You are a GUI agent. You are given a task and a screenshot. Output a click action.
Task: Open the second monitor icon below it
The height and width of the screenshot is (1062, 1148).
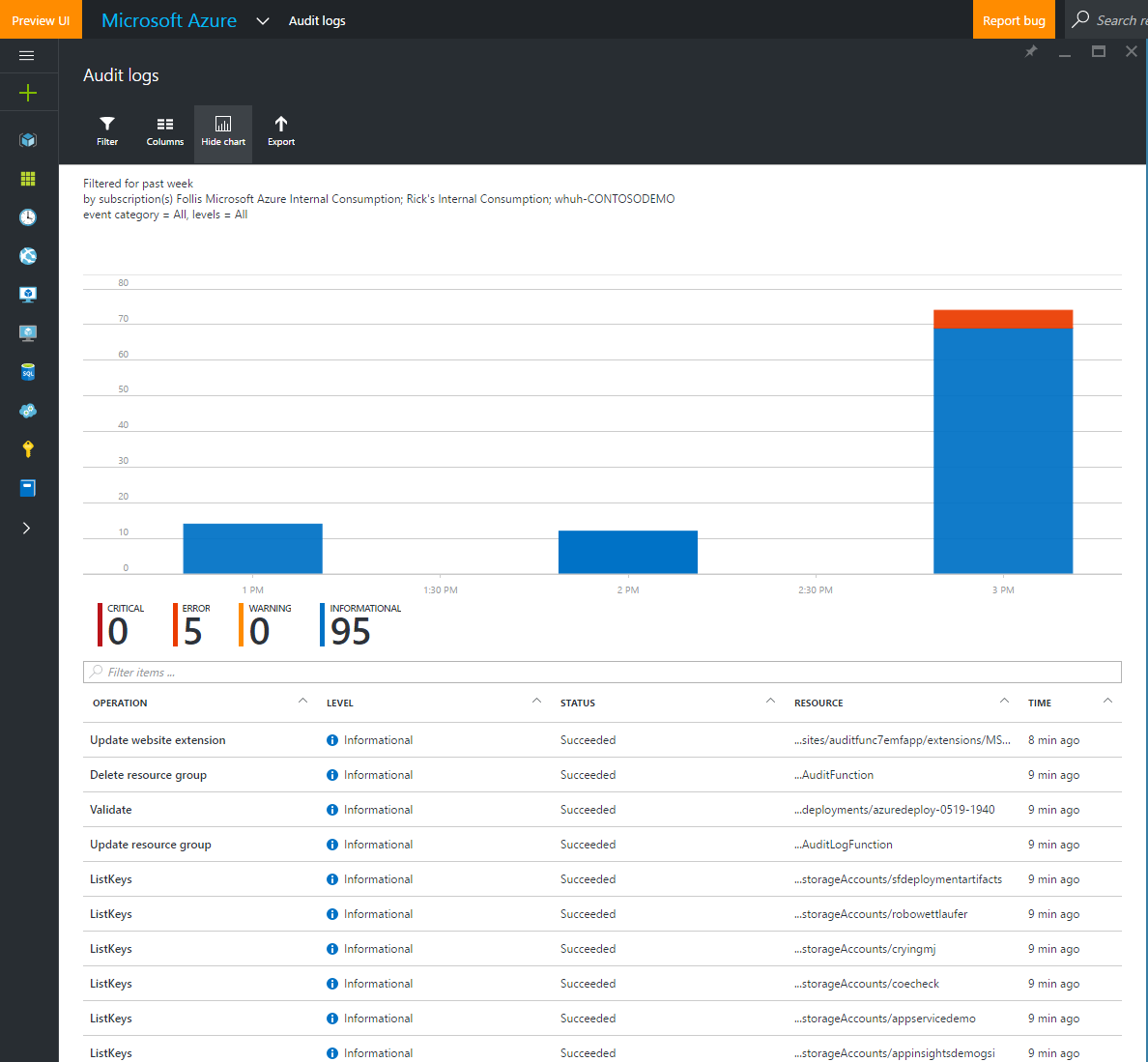pos(28,333)
